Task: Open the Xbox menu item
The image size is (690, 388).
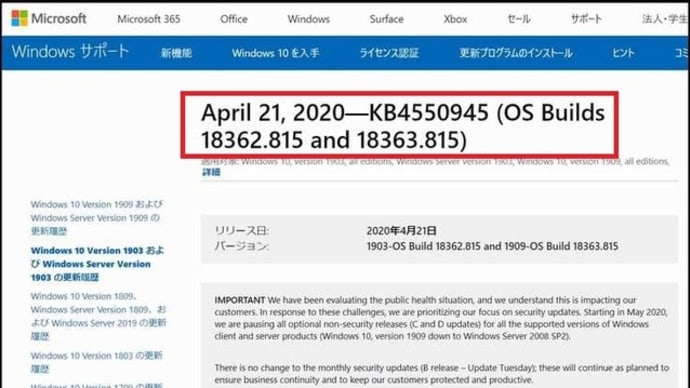Action: point(455,19)
